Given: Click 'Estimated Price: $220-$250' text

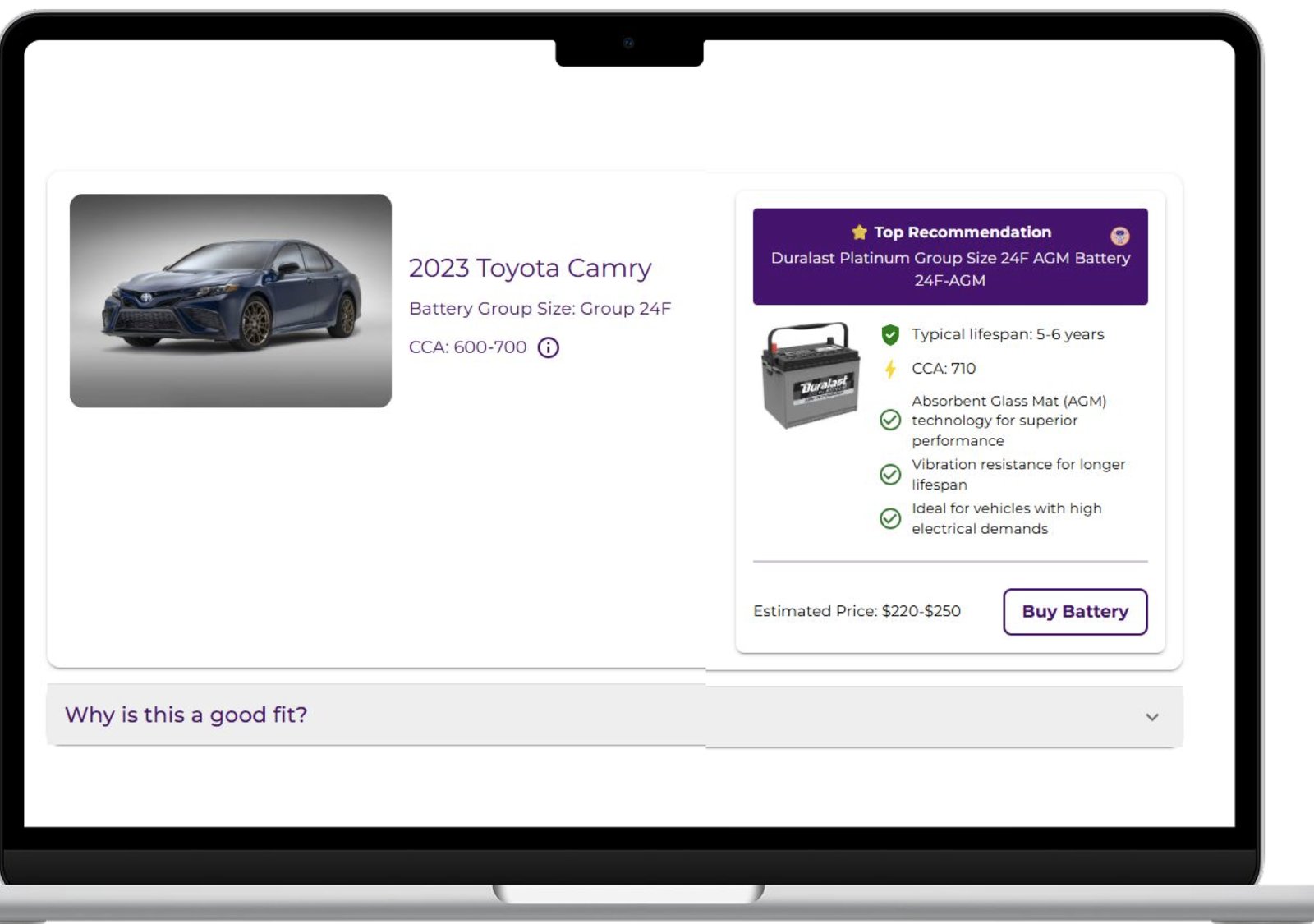Looking at the screenshot, I should click(x=857, y=611).
